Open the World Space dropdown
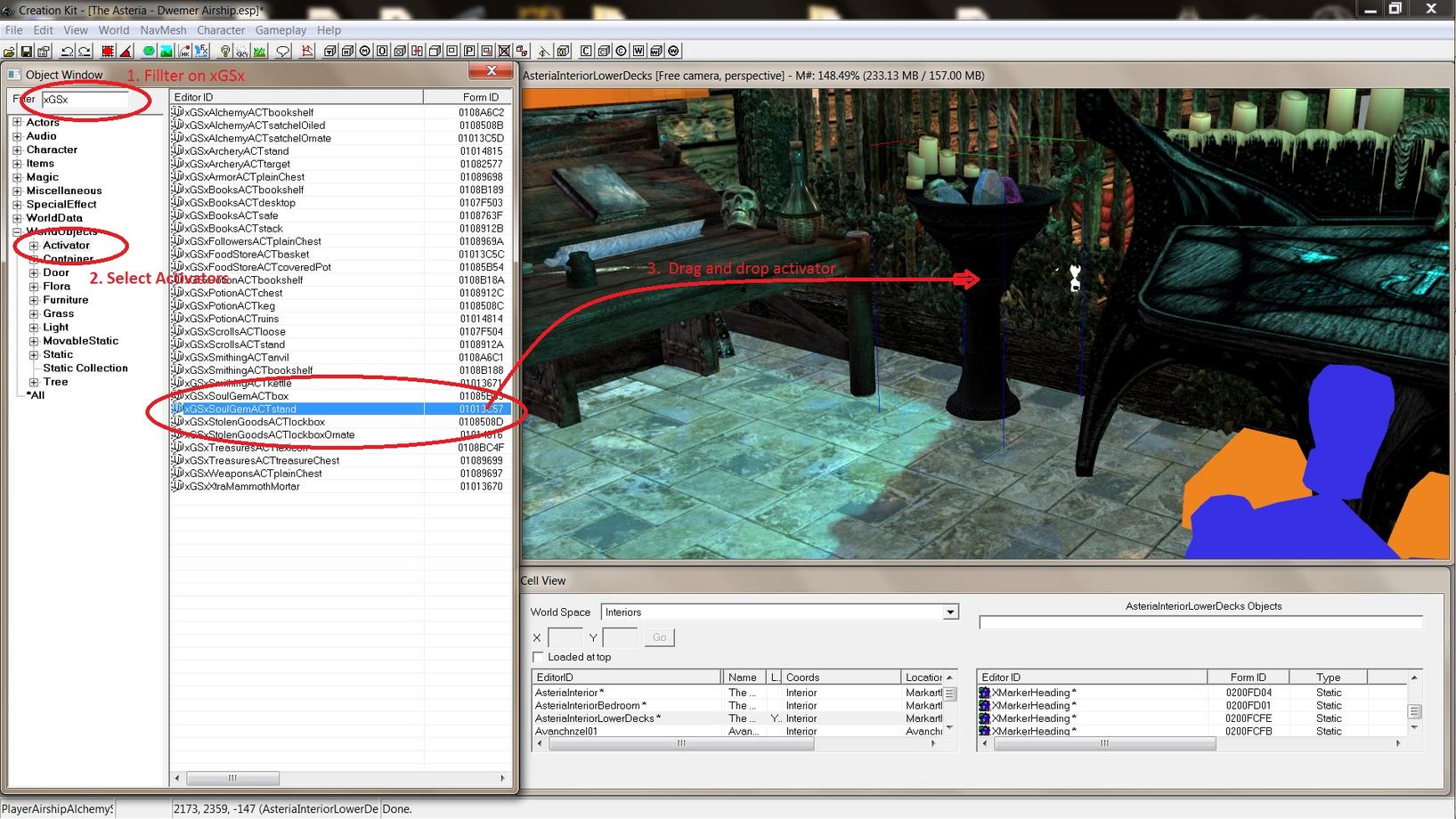This screenshot has width=1456, height=819. pos(950,612)
